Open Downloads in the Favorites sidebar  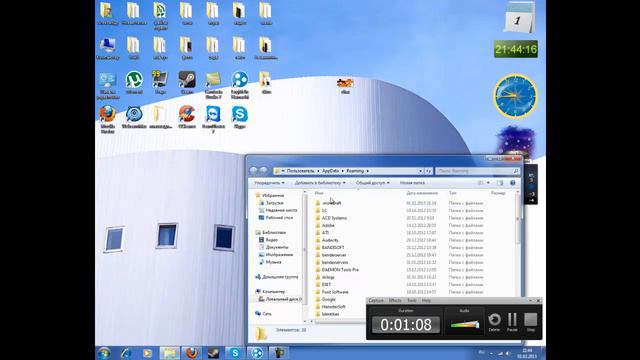(x=274, y=203)
